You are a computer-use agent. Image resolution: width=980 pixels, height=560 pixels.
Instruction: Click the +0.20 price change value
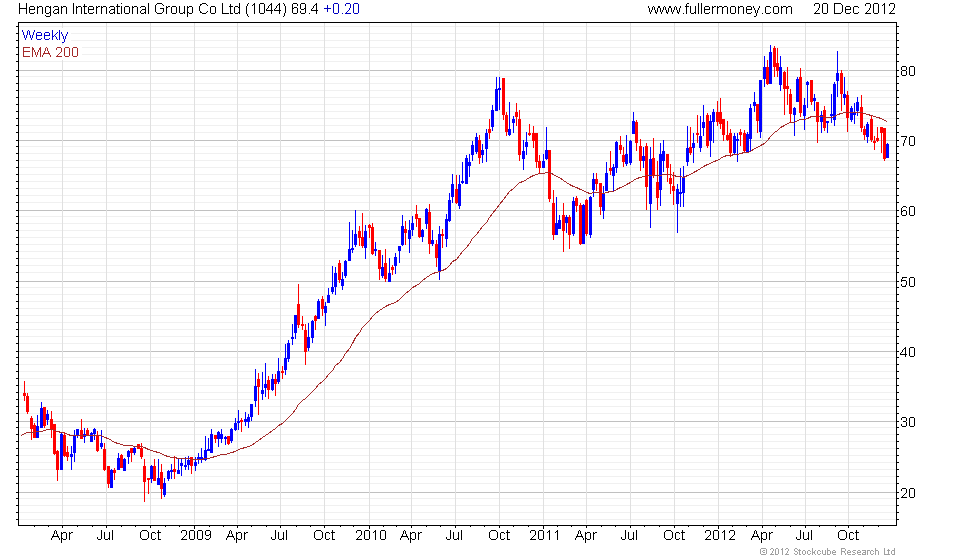[342, 9]
